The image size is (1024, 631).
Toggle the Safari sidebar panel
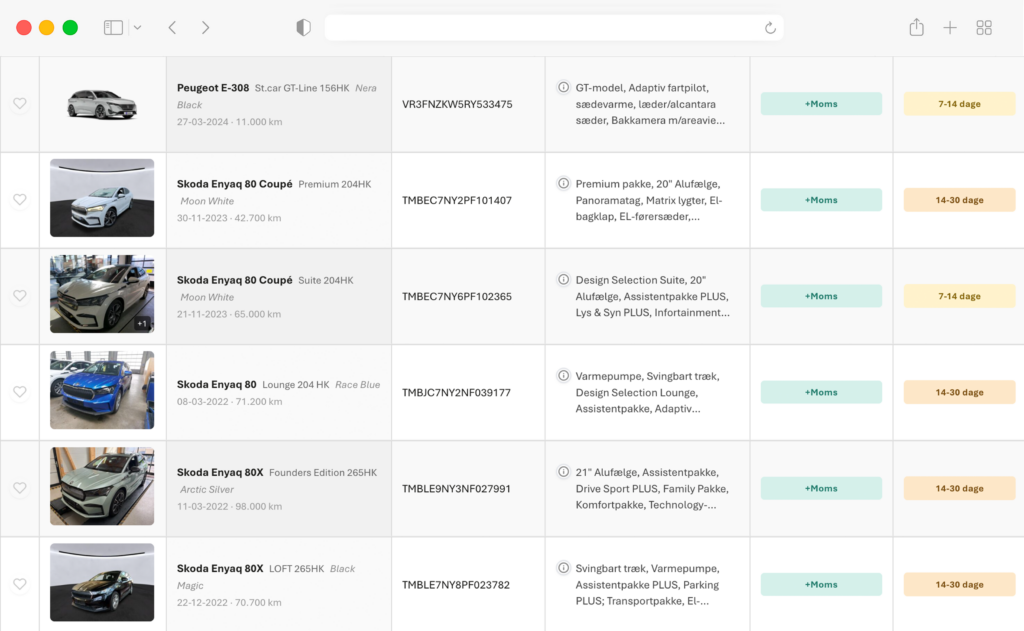point(113,28)
